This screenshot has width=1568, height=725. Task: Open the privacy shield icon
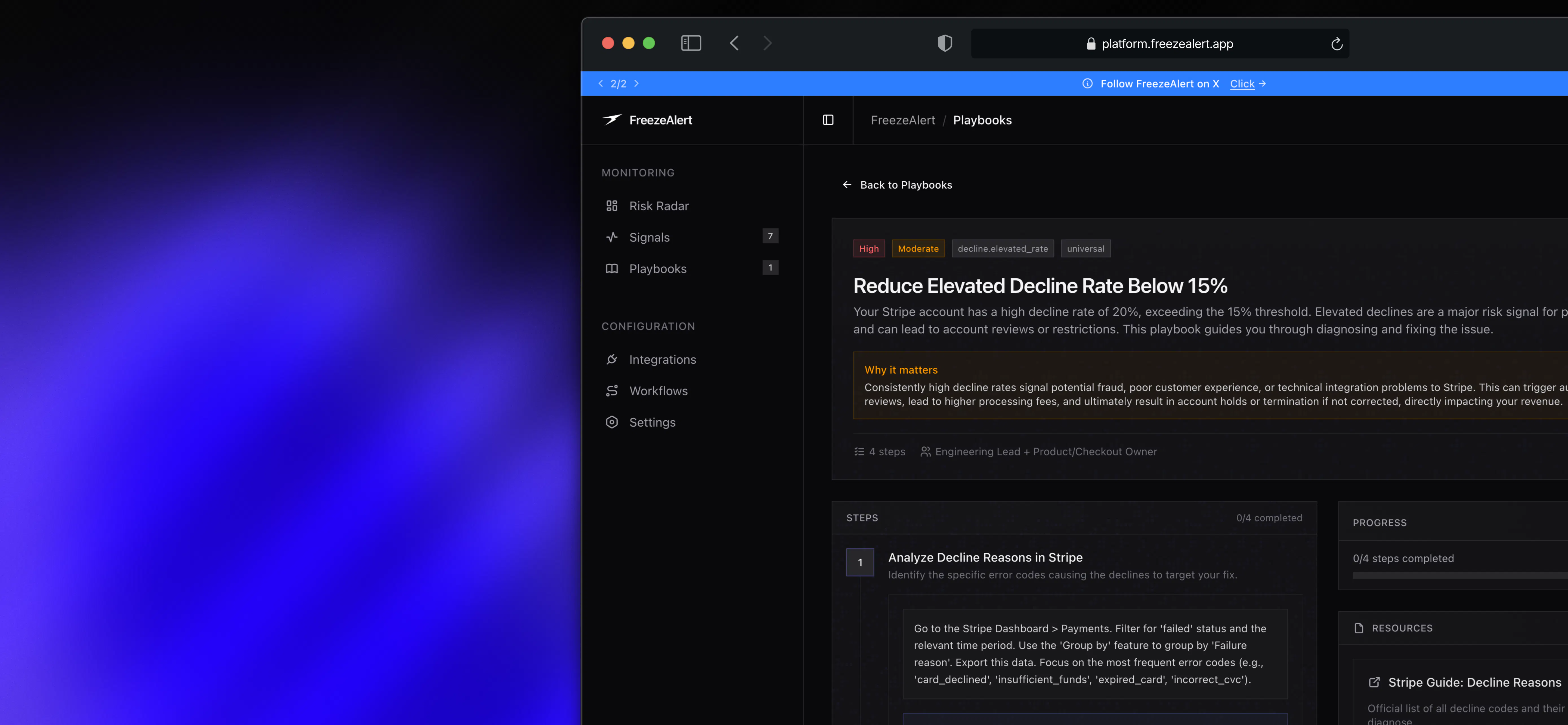point(945,43)
